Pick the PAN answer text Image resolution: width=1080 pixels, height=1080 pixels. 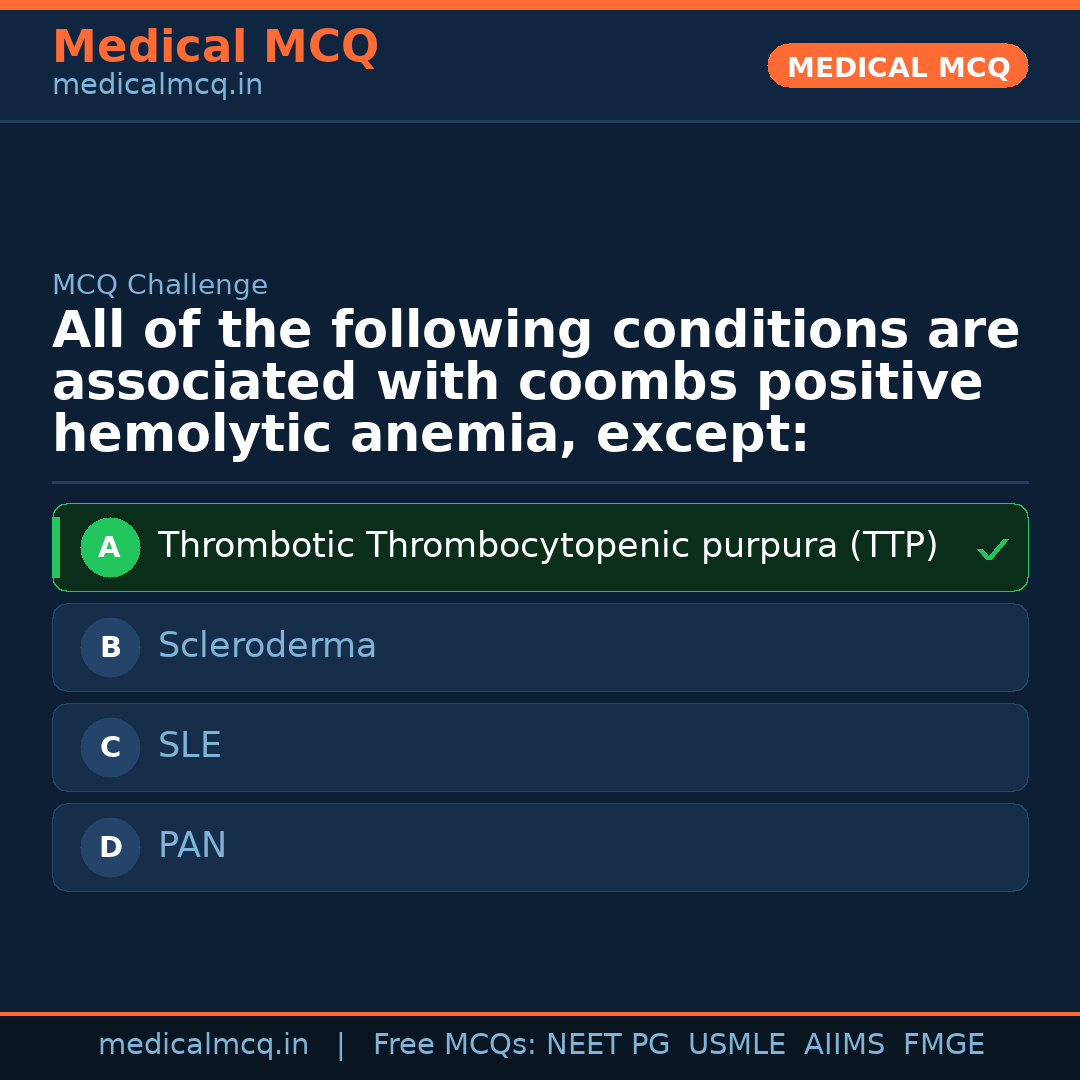tap(192, 846)
